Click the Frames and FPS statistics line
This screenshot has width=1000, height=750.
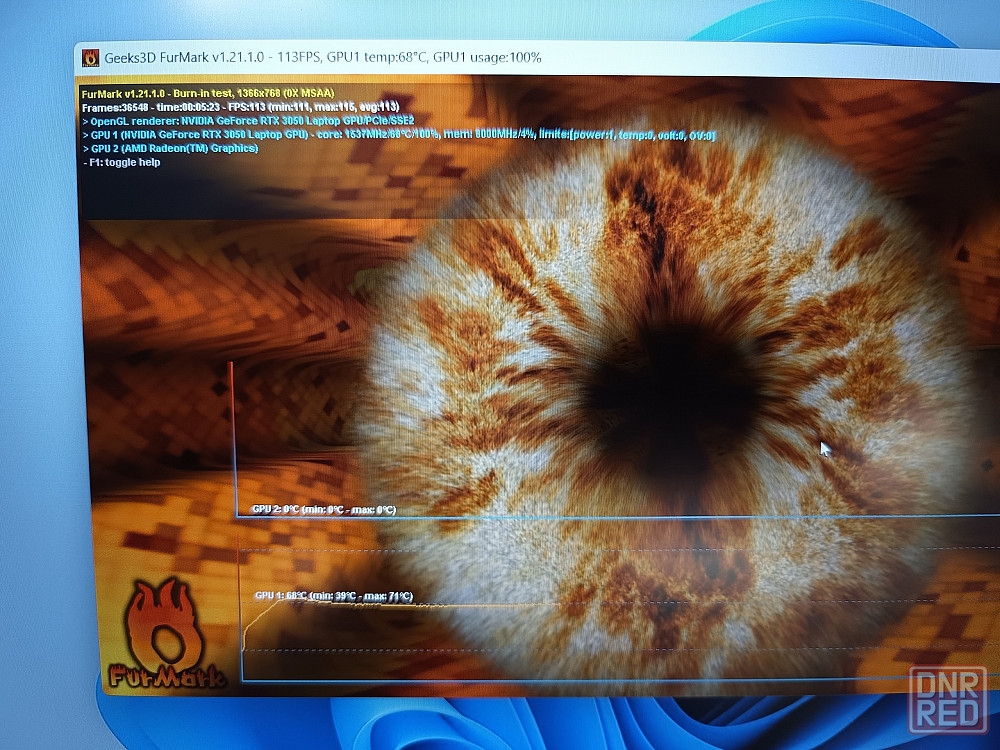click(240, 106)
